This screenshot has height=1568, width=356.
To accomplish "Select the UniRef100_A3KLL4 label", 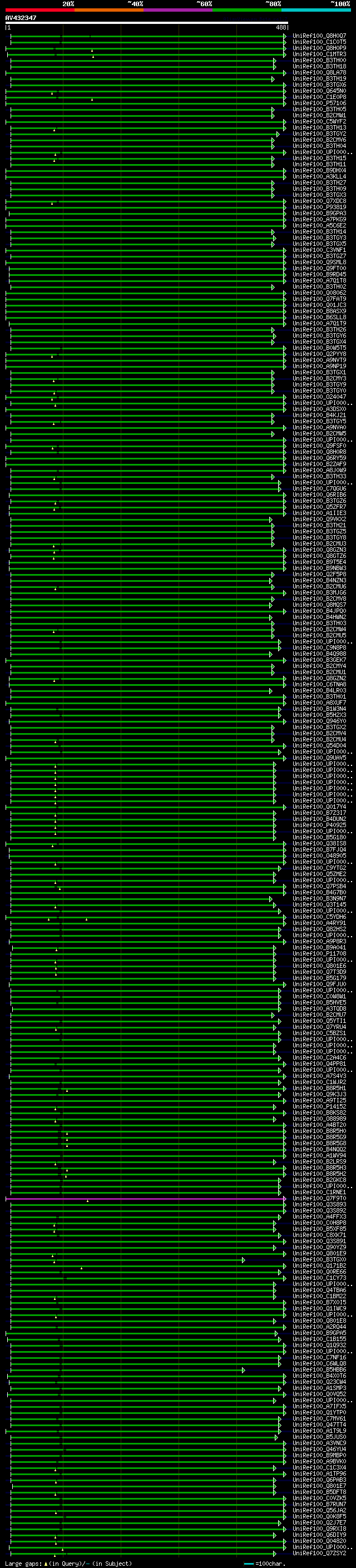I will click(319, 176).
